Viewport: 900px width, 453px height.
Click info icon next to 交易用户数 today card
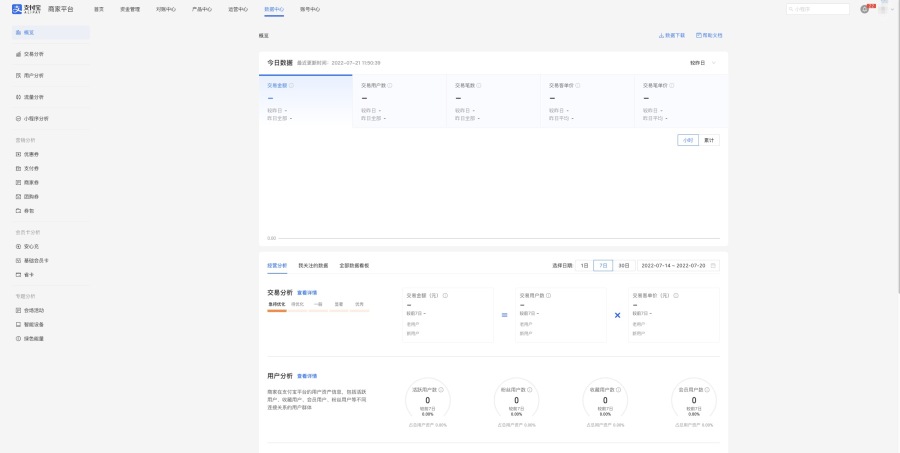[x=390, y=86]
